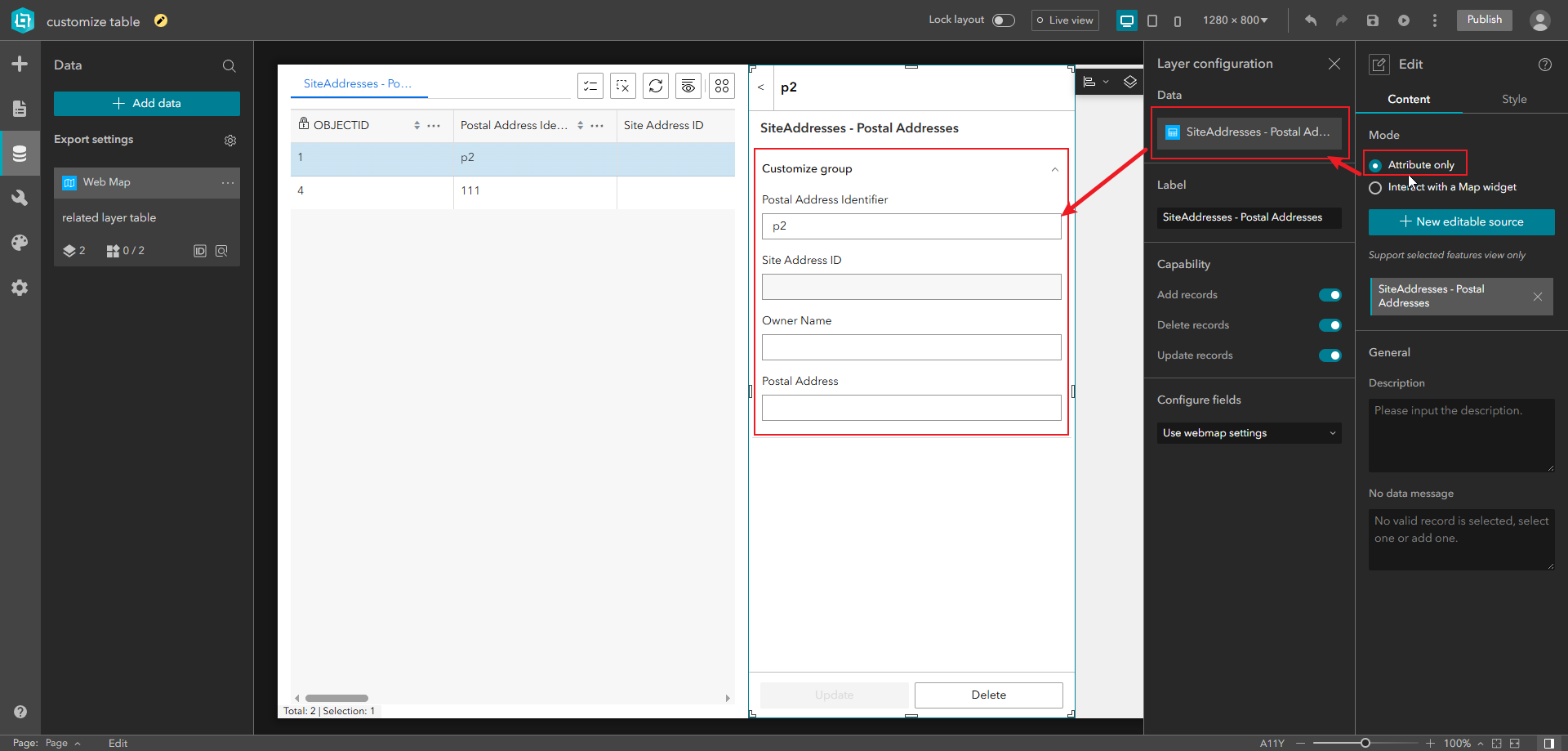The width and height of the screenshot is (1568, 751).
Task: Click the Publish button
Action: pyautogui.click(x=1484, y=20)
